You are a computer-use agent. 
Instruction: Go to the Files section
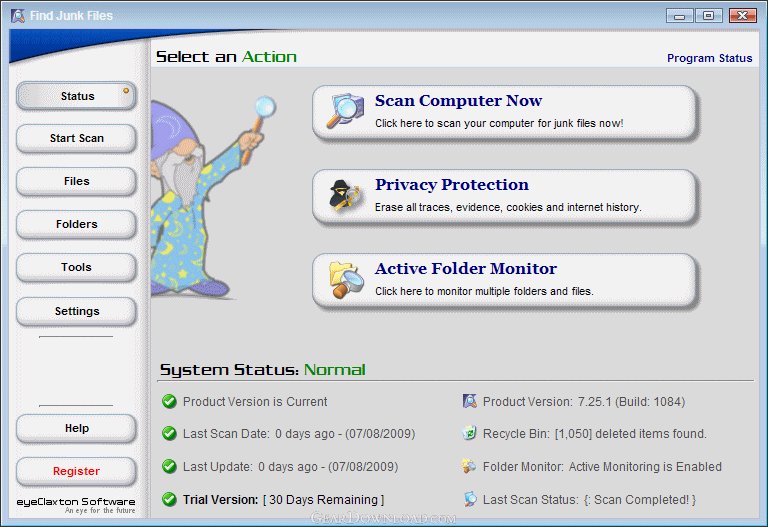(x=76, y=181)
